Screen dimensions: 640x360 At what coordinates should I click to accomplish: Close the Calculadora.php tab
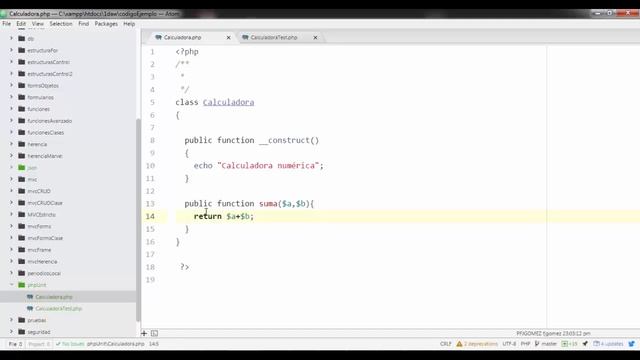click(229, 38)
